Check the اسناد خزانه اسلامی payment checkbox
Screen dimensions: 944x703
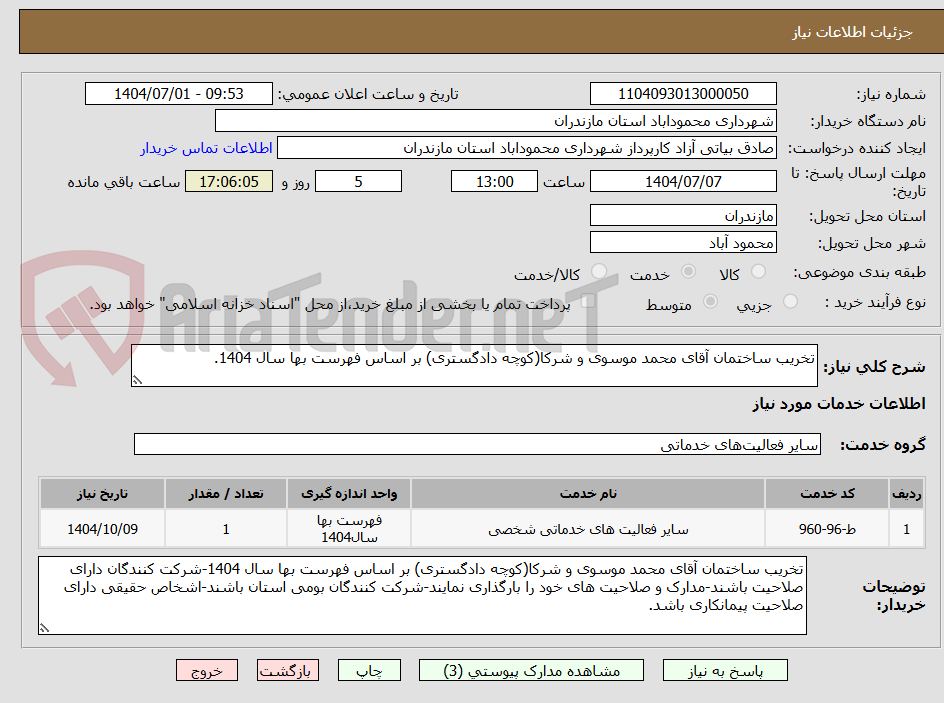(589, 300)
